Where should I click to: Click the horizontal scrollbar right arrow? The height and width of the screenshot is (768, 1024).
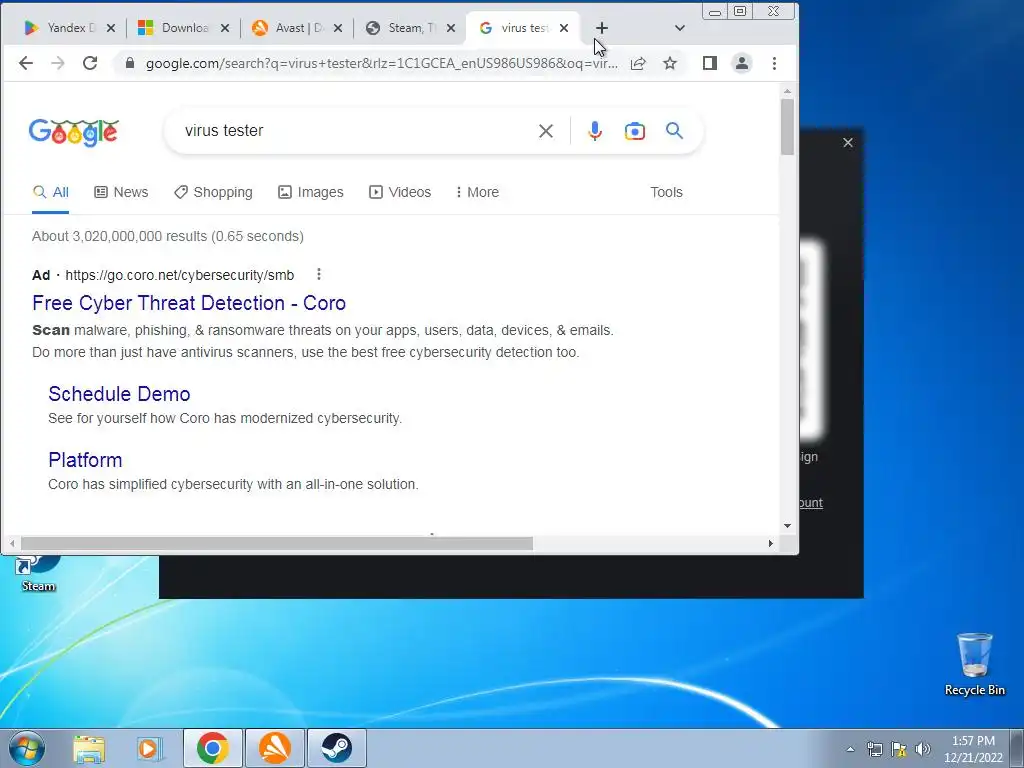point(771,543)
